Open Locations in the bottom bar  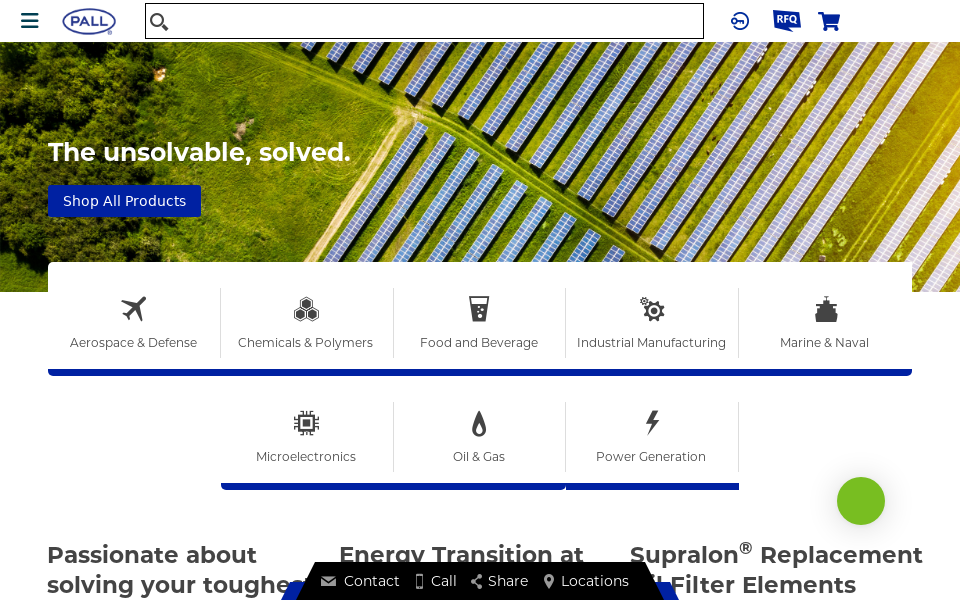point(587,581)
